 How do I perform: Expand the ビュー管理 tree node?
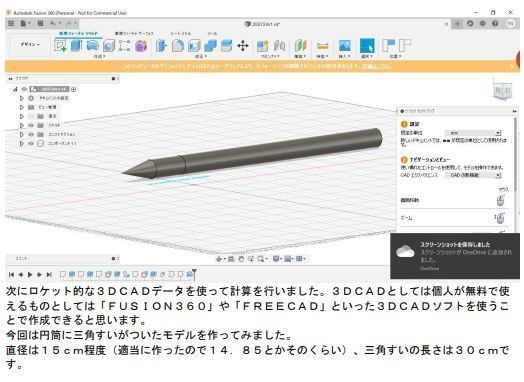pos(22,107)
